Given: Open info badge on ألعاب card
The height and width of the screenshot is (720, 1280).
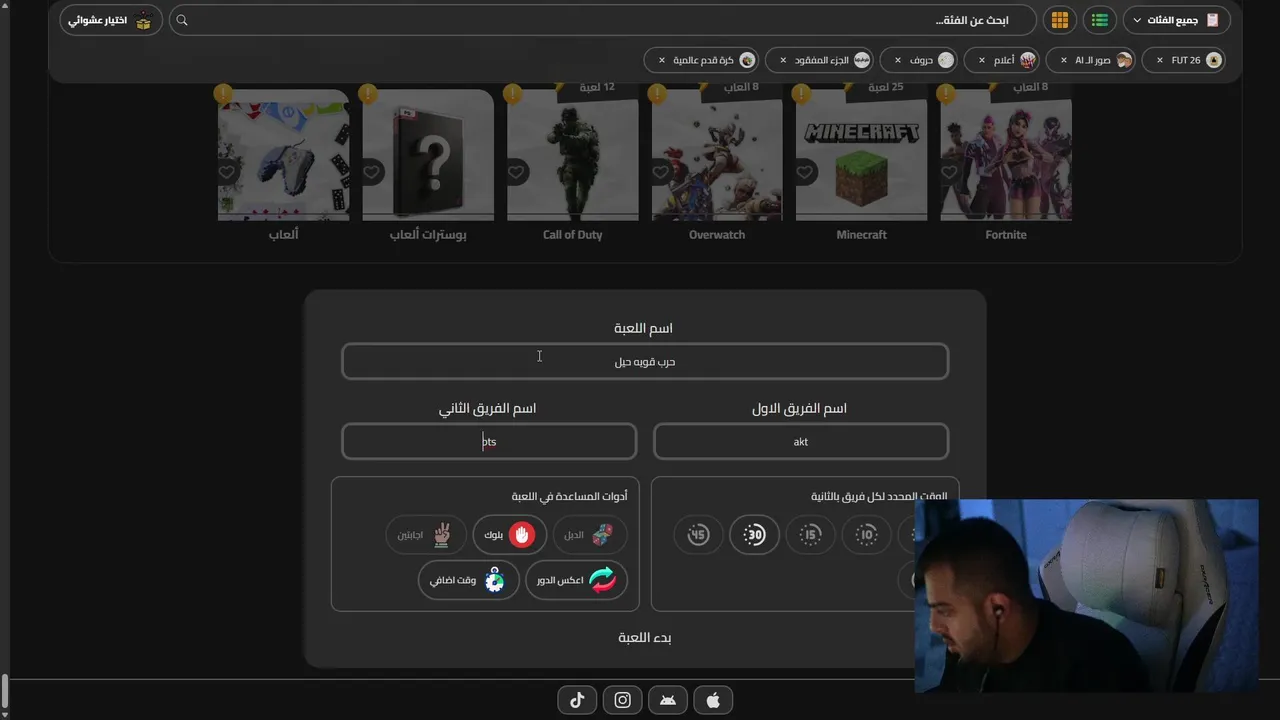Looking at the screenshot, I should 224,94.
